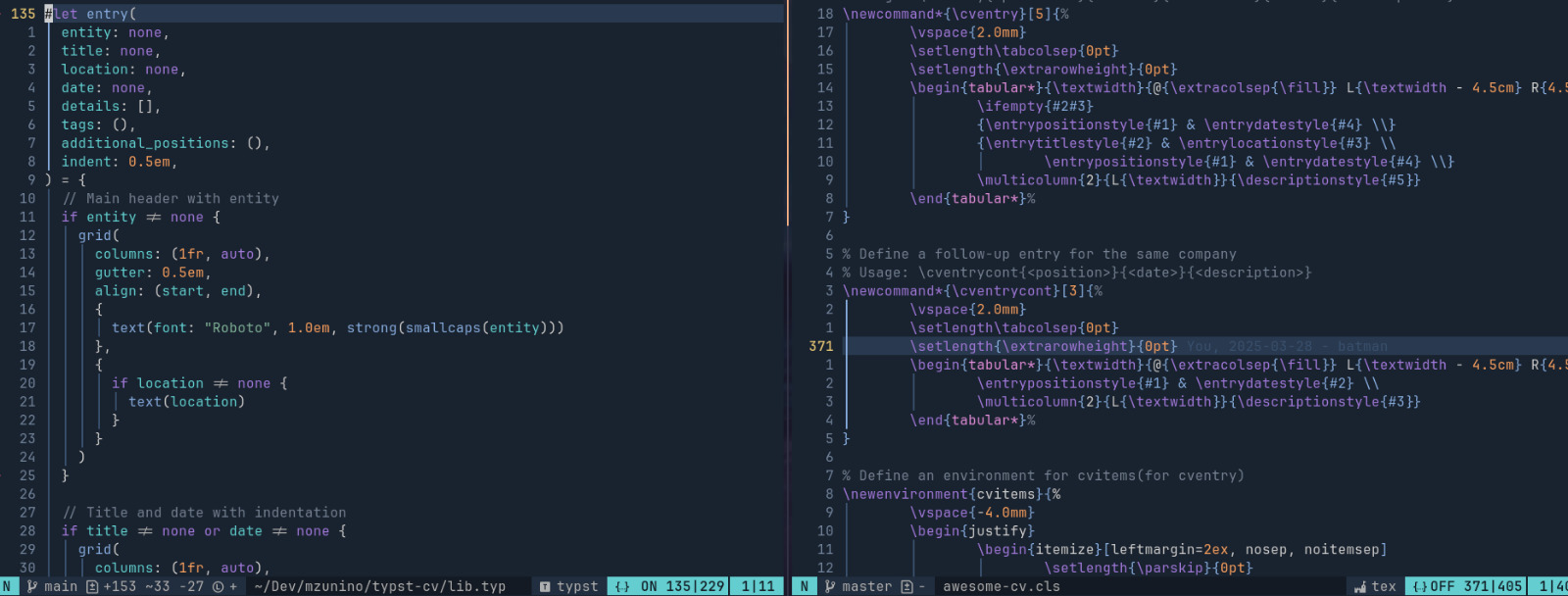Click the \begin{itemize}[leftmargin=2ex line

[1182, 550]
